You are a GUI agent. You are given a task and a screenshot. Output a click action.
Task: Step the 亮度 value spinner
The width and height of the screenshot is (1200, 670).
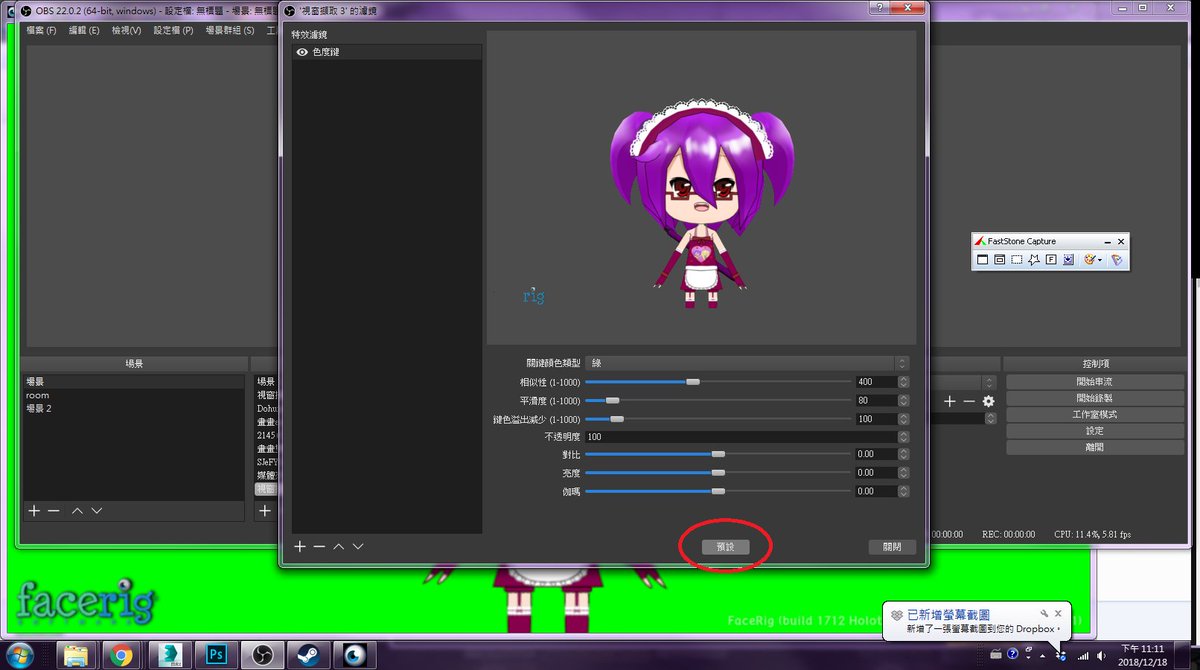pyautogui.click(x=904, y=473)
